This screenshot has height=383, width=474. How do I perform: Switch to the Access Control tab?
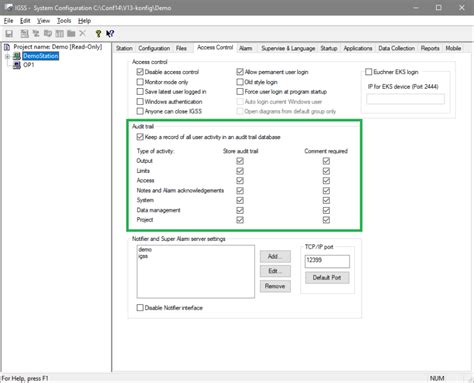coord(215,48)
